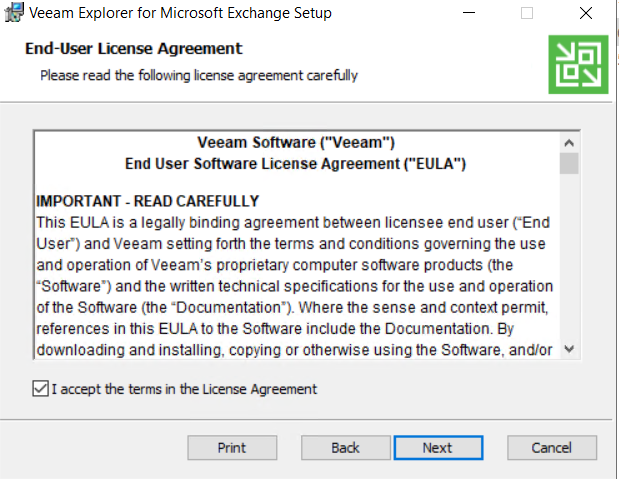Image resolution: width=619 pixels, height=483 pixels.
Task: Click the window title bar text
Action: (x=180, y=13)
